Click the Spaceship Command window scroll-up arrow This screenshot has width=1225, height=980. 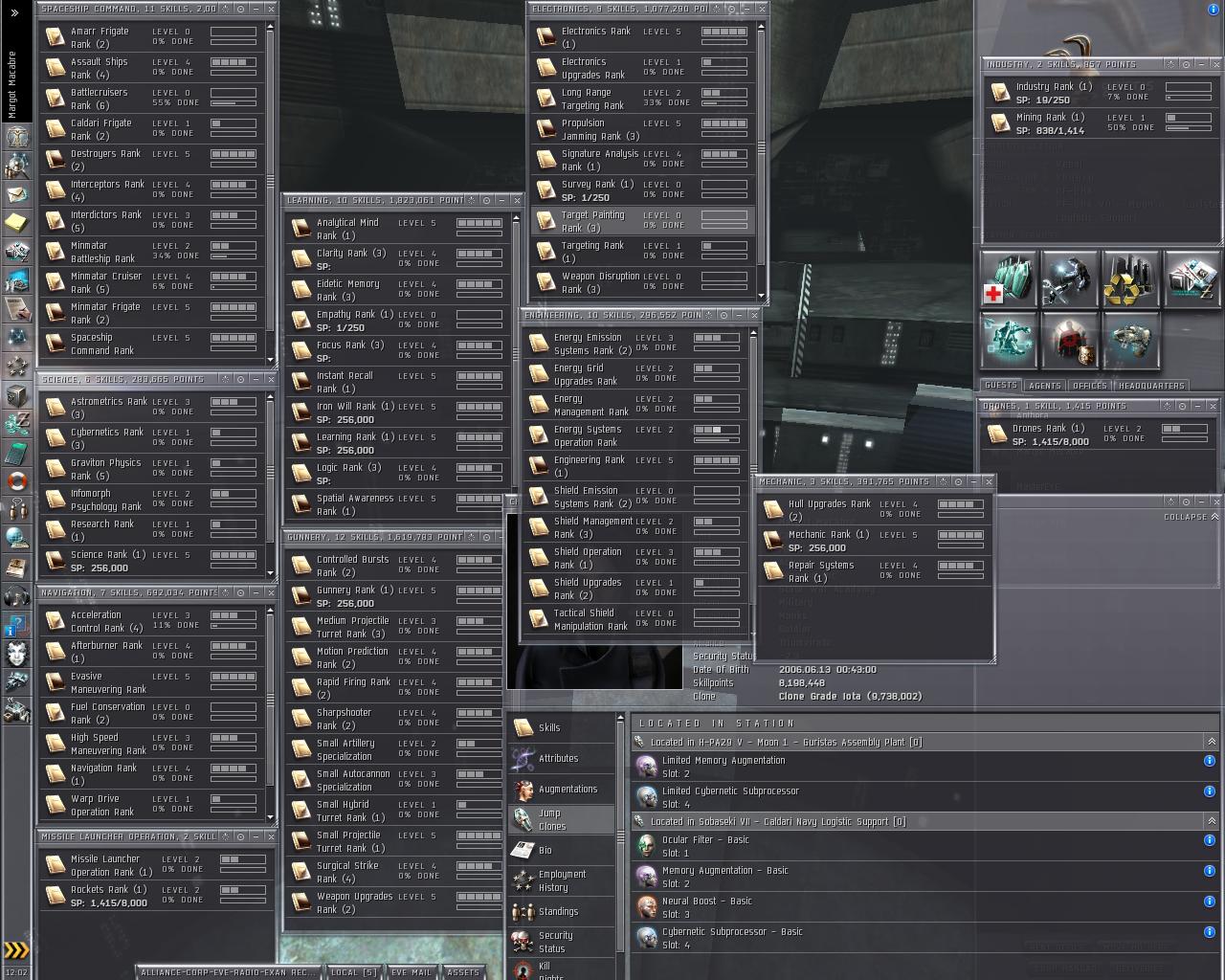coord(270,25)
